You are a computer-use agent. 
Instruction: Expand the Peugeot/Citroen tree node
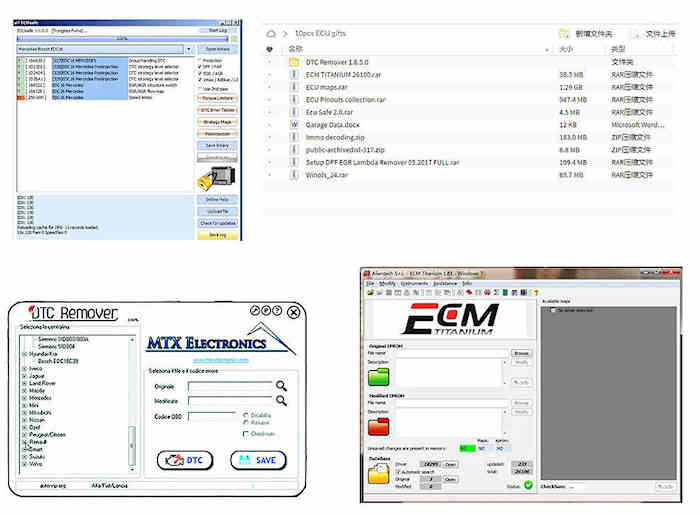click(x=25, y=434)
